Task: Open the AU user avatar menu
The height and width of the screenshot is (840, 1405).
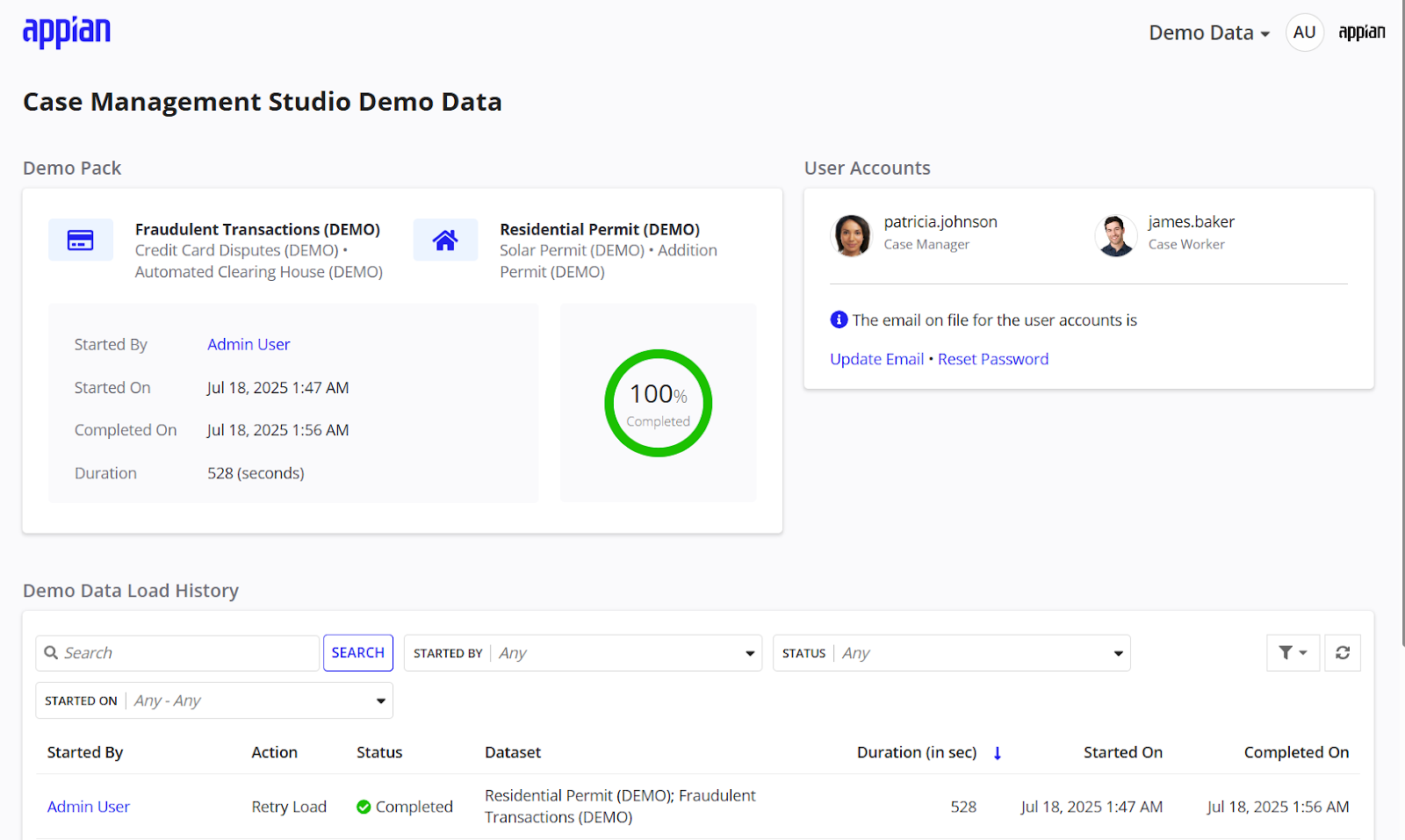Action: 1304,32
